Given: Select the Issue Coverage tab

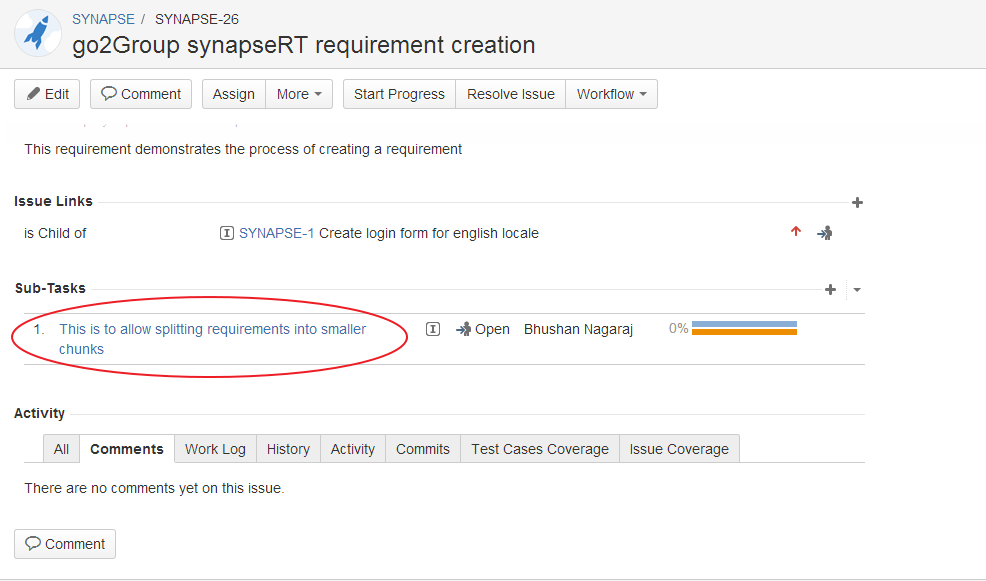Looking at the screenshot, I should pos(679,449).
